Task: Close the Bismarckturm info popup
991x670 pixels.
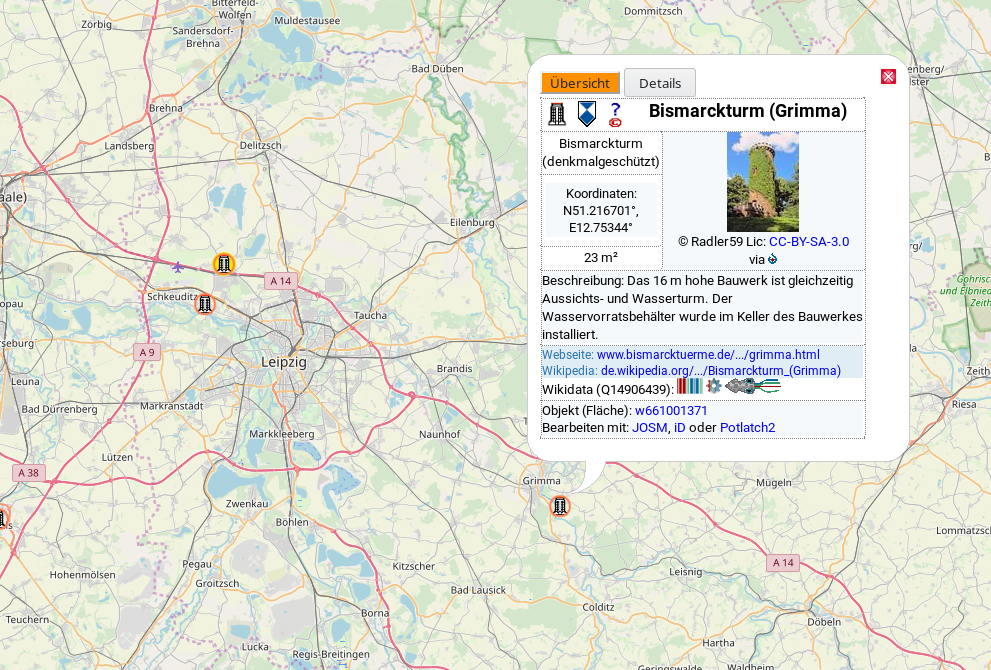Action: 888,76
